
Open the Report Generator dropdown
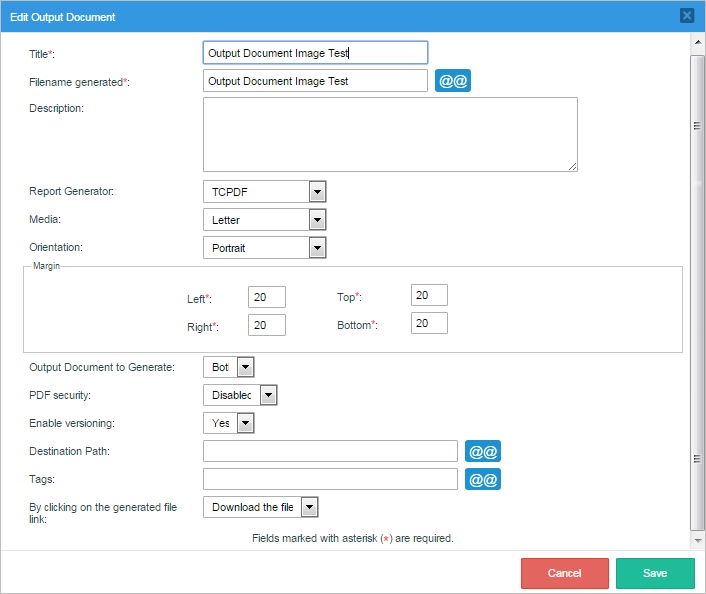click(265, 192)
